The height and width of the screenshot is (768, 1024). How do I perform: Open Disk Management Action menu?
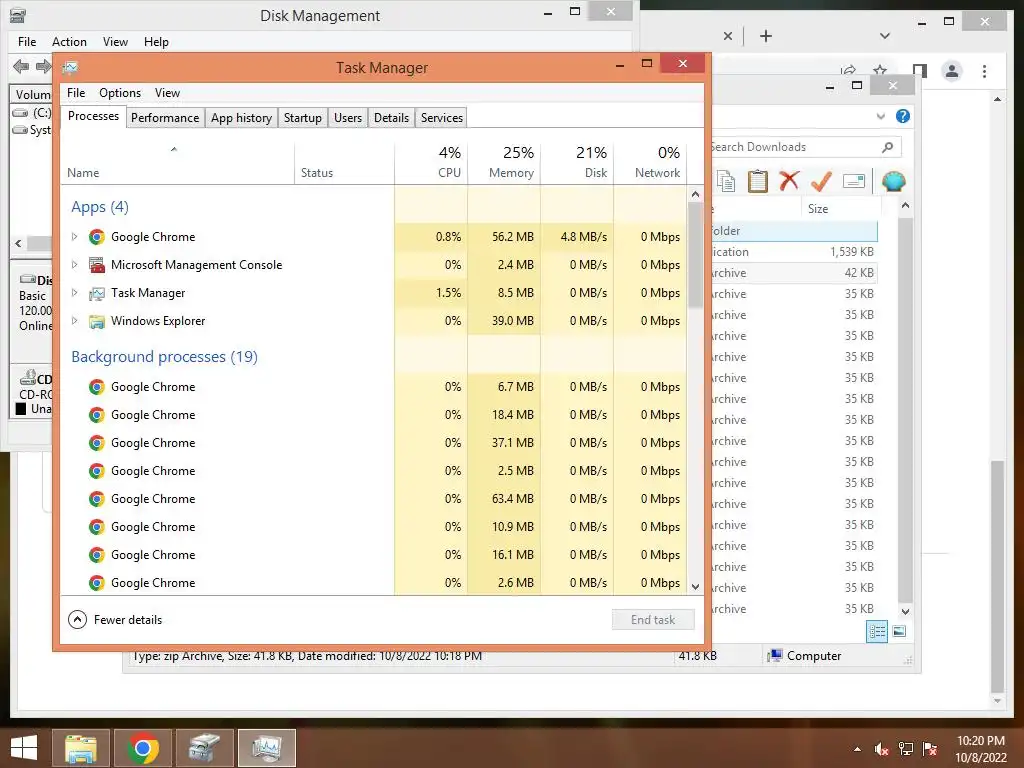tap(69, 42)
